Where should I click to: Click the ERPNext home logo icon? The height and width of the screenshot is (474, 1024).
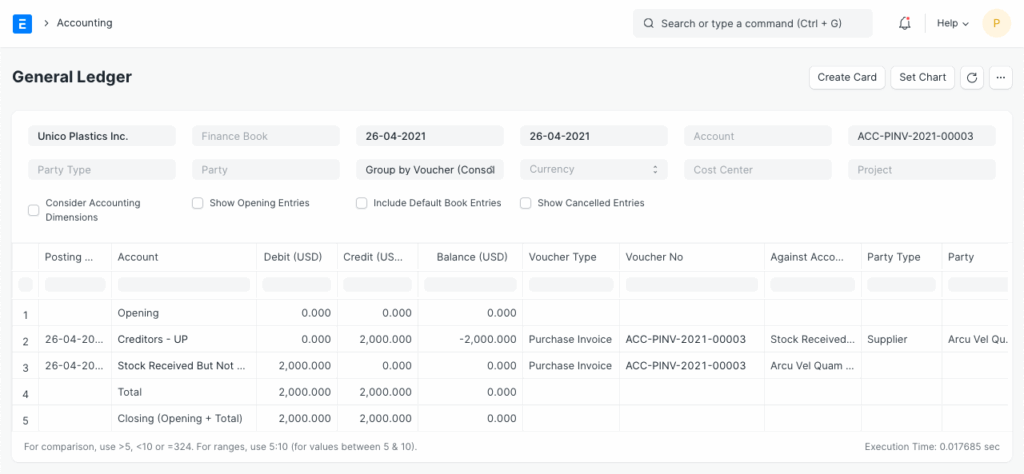pyautogui.click(x=22, y=23)
